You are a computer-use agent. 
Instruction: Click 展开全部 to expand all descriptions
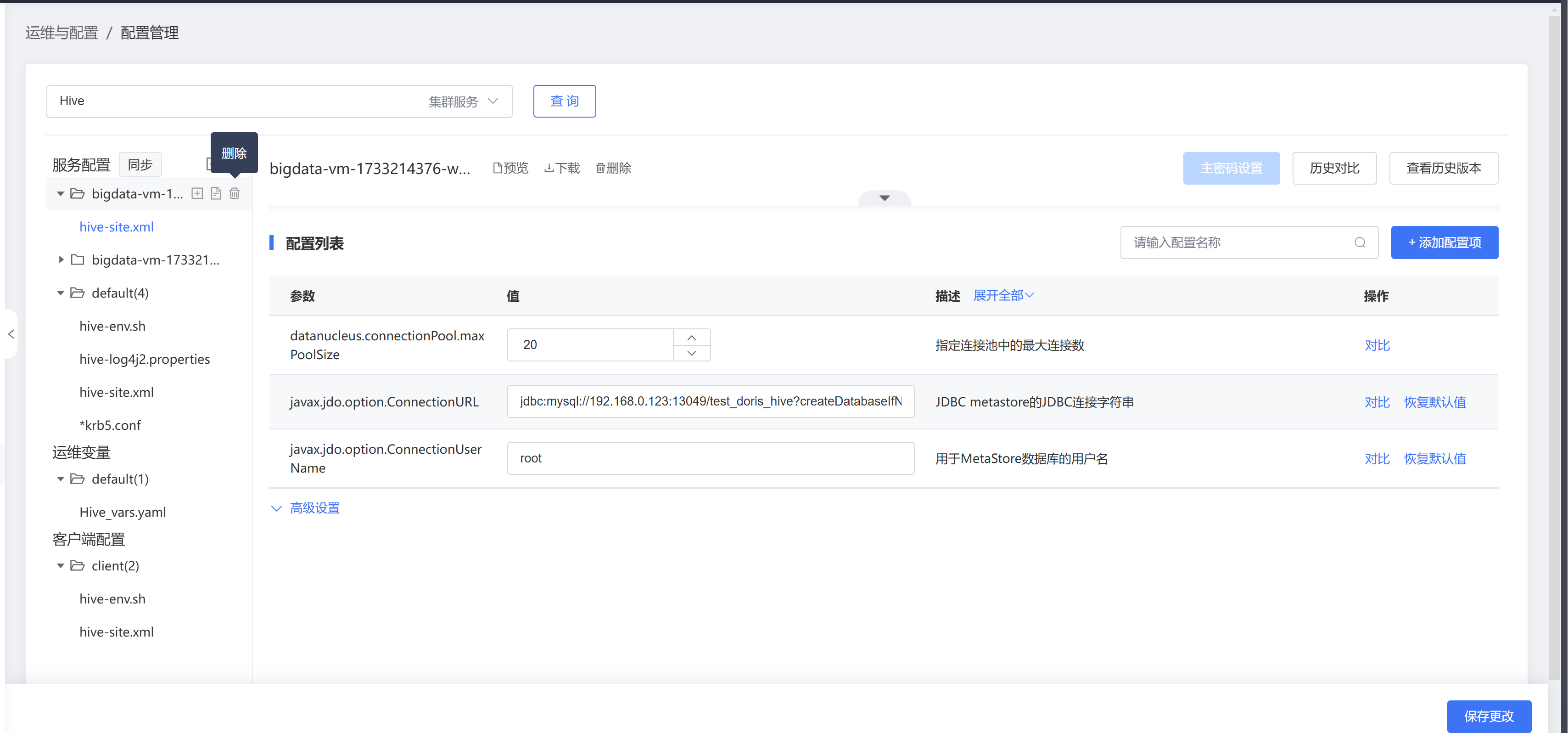tap(1003, 295)
